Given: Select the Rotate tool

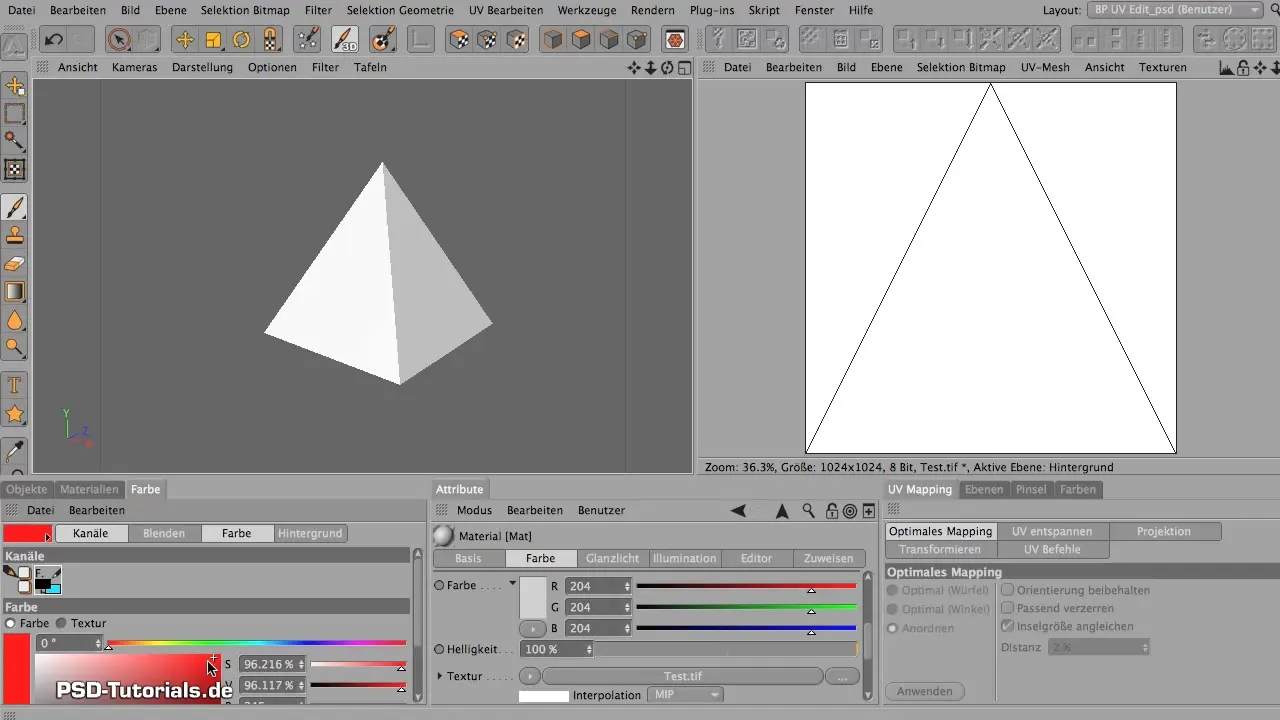Looking at the screenshot, I should [x=241, y=40].
